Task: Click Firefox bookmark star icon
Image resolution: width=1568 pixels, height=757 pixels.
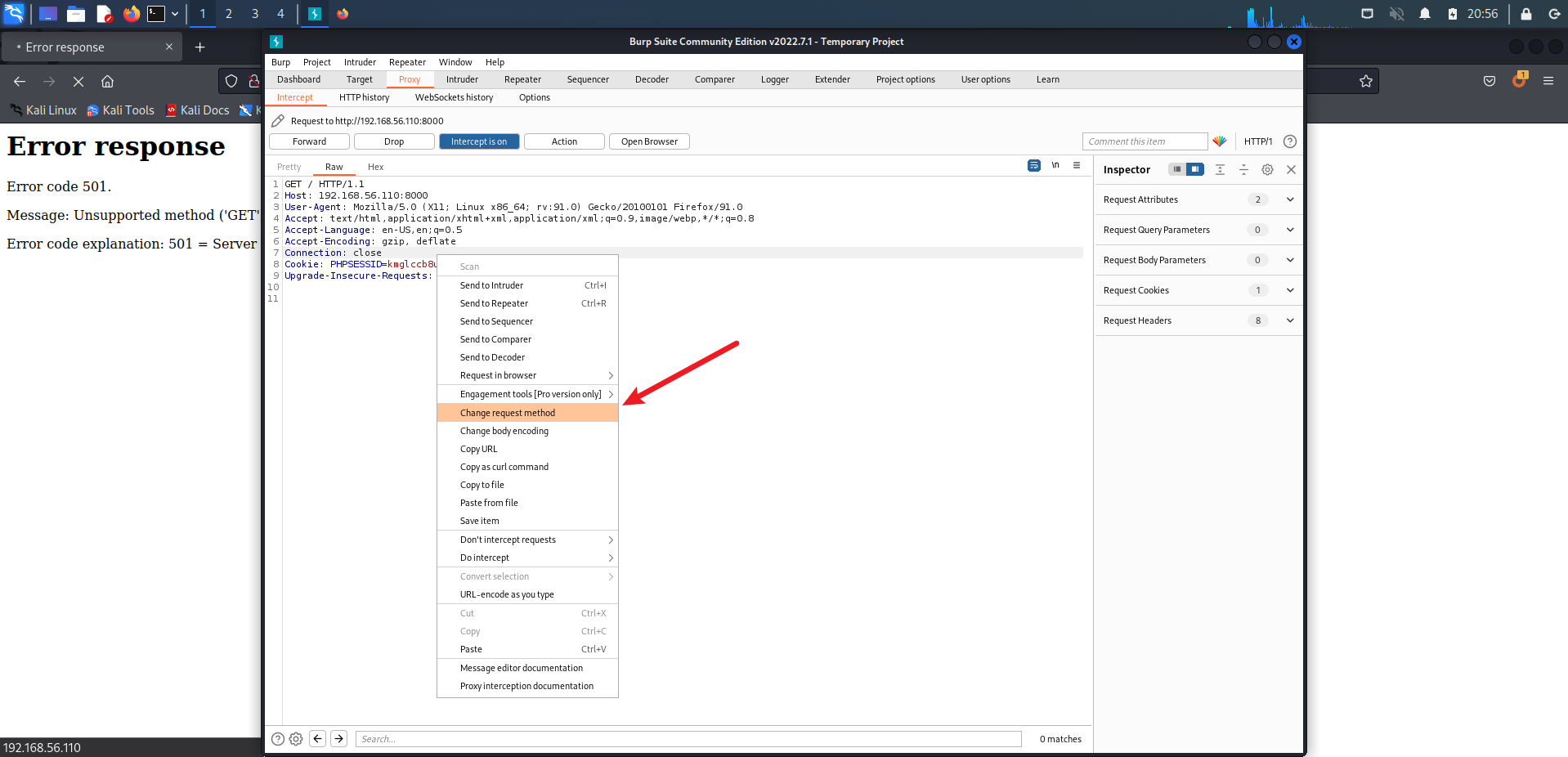Action: 1365,81
